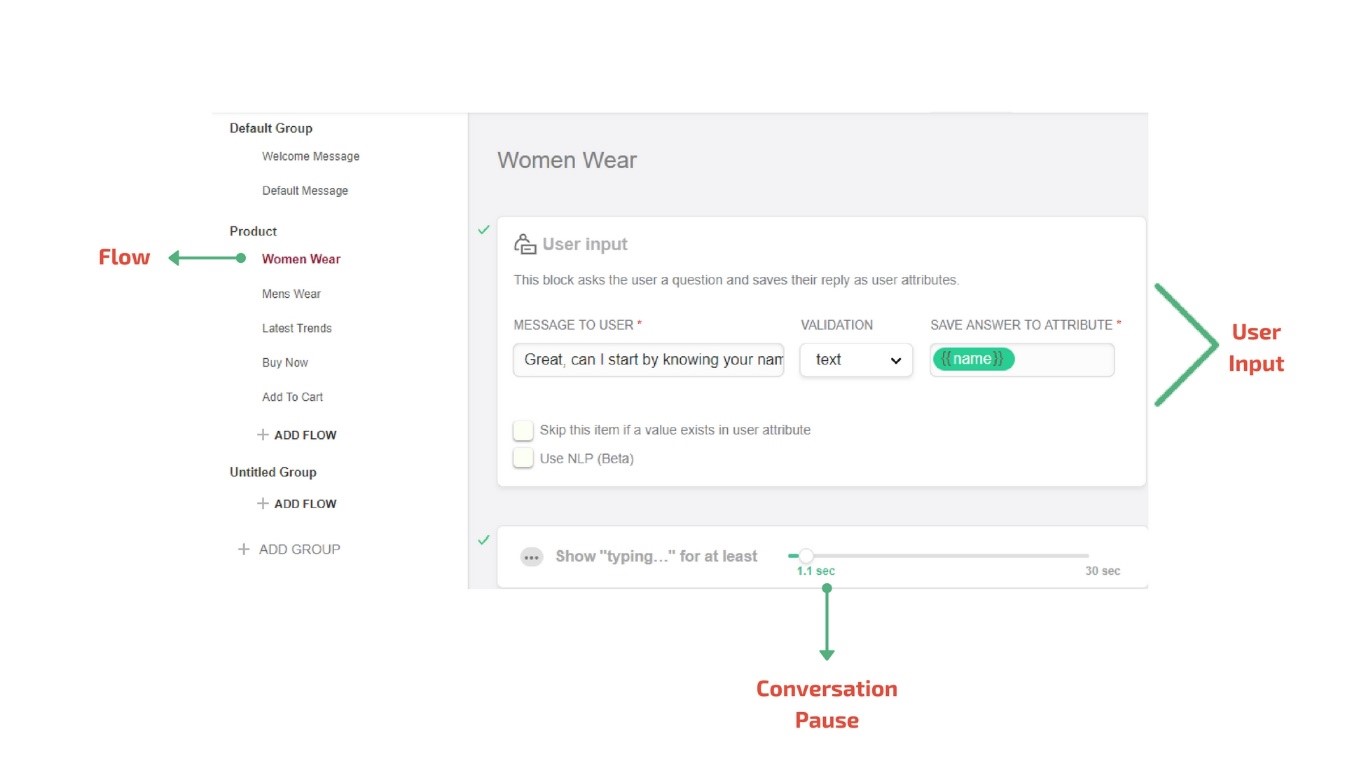Enable Skip this item if value exists

[523, 430]
